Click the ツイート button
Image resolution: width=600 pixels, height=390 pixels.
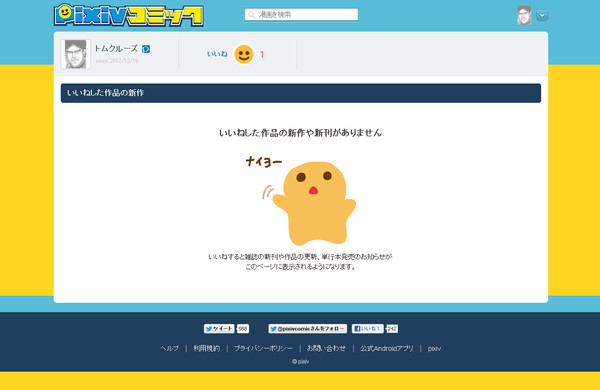coord(219,329)
